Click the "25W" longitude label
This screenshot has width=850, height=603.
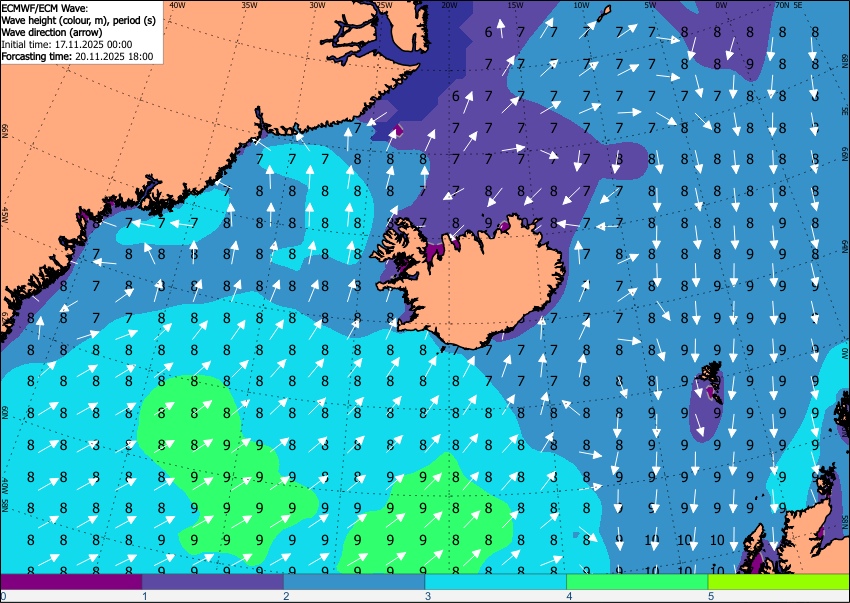click(x=384, y=5)
